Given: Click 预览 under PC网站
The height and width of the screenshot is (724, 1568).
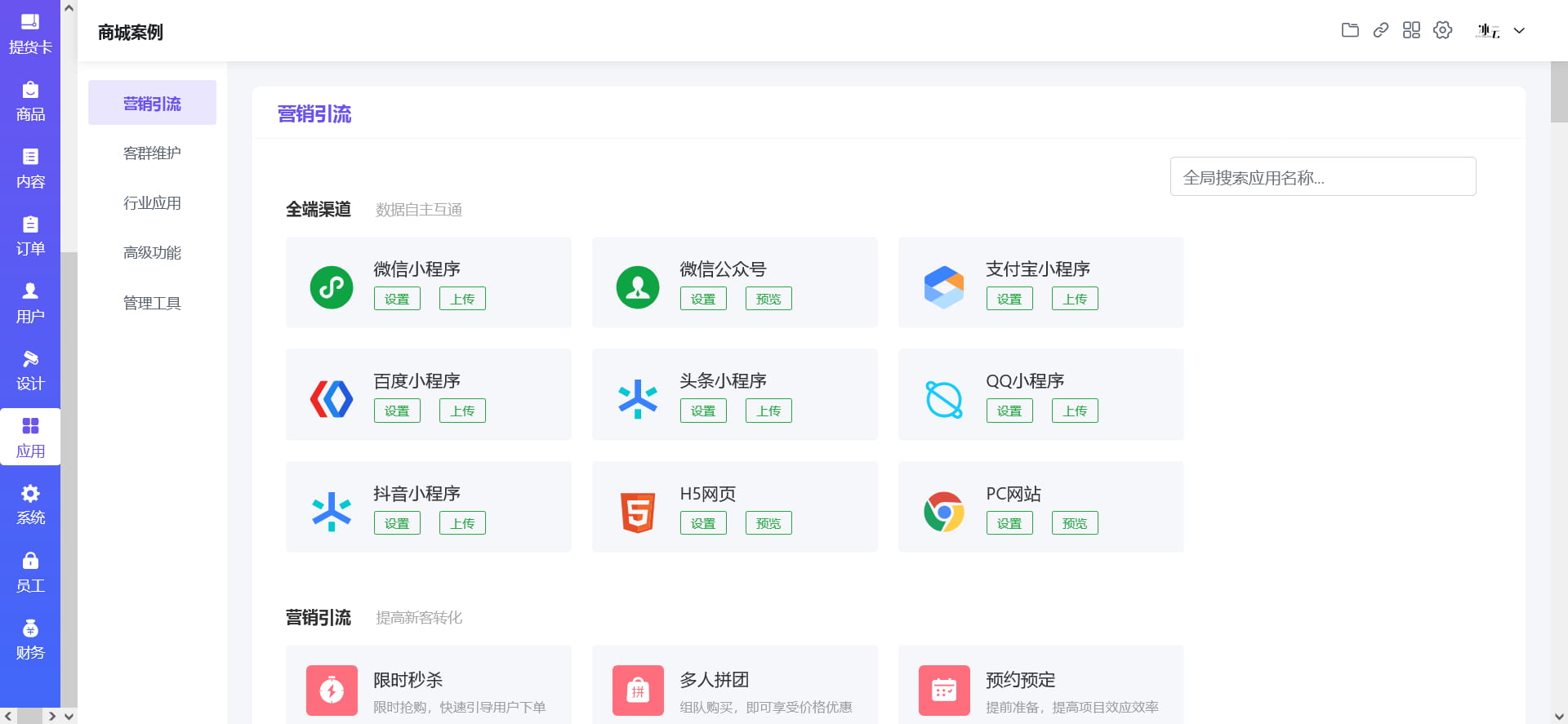Looking at the screenshot, I should click(1075, 523).
